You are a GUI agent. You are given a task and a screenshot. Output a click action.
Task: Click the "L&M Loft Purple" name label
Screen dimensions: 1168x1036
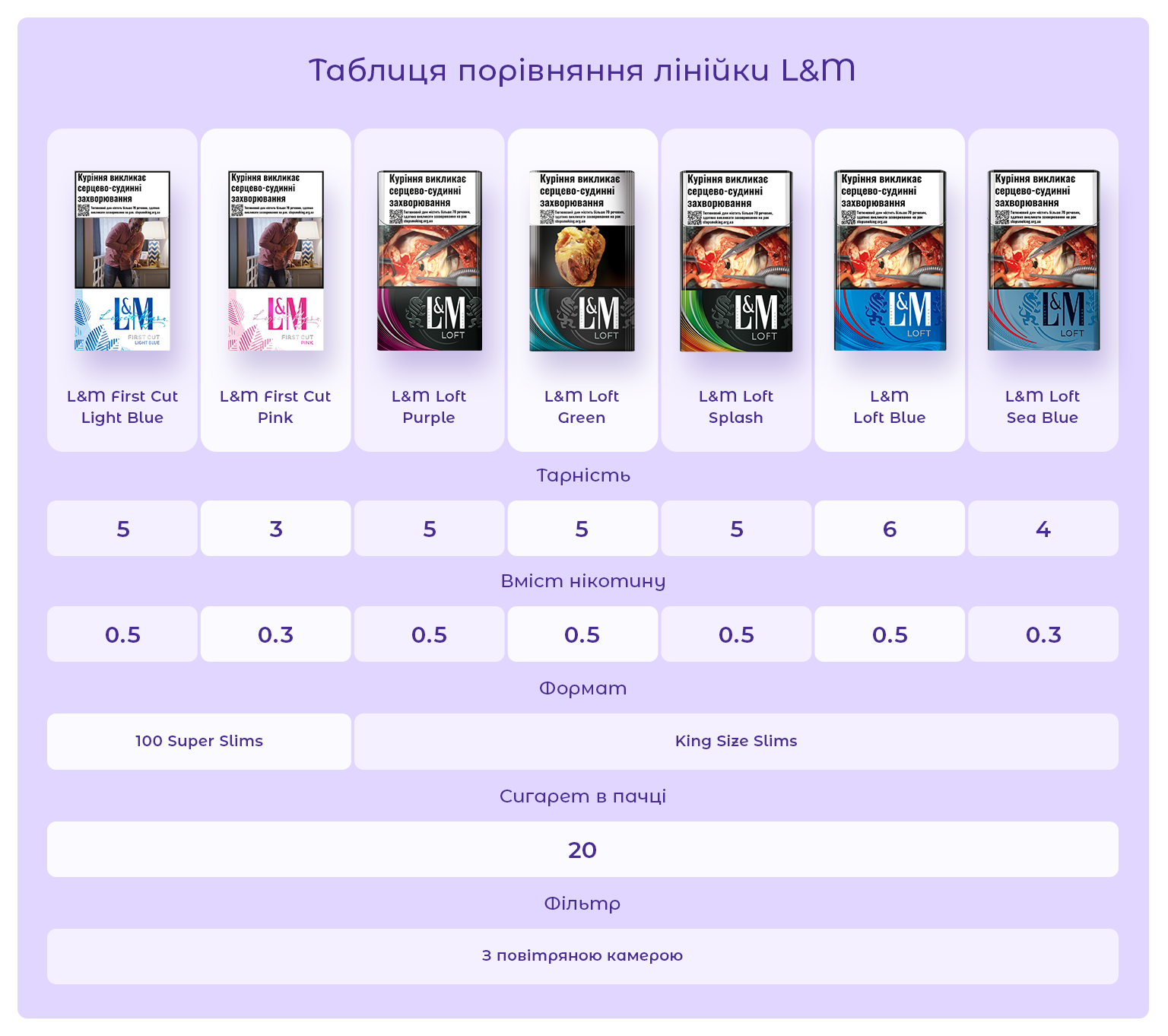point(429,407)
